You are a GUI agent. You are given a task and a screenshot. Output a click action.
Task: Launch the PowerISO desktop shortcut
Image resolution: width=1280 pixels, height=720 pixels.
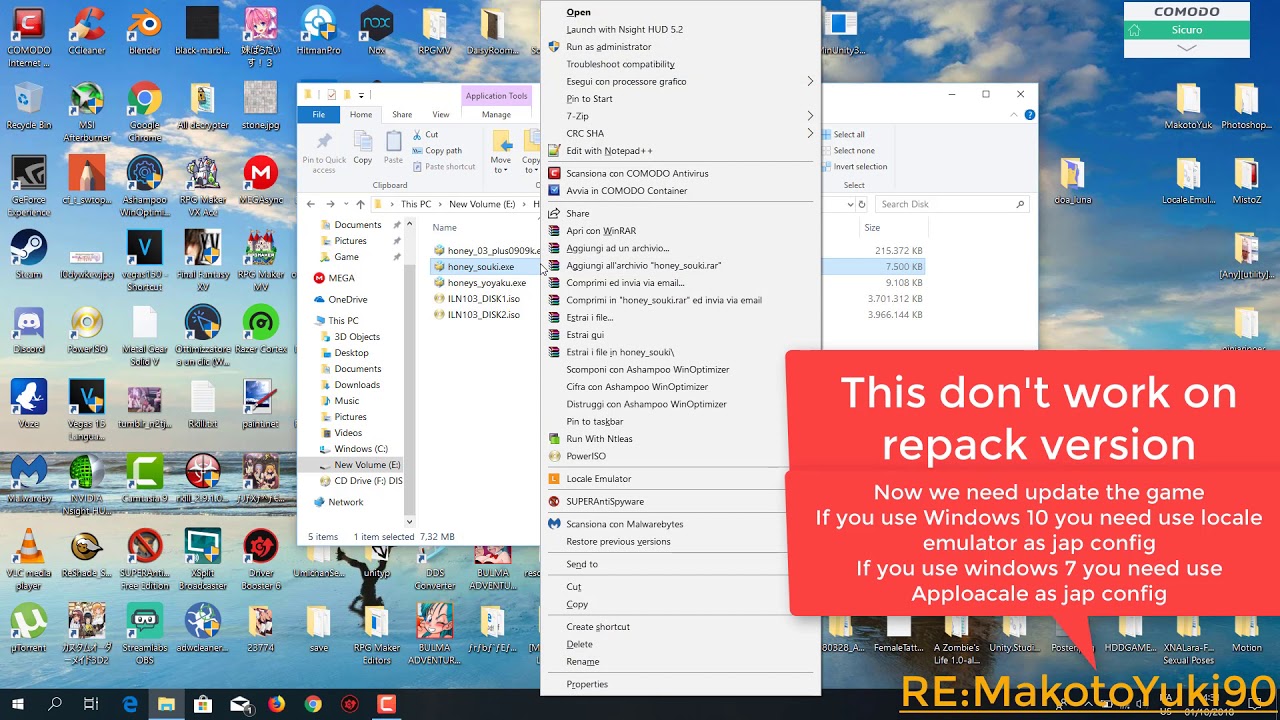point(87,329)
